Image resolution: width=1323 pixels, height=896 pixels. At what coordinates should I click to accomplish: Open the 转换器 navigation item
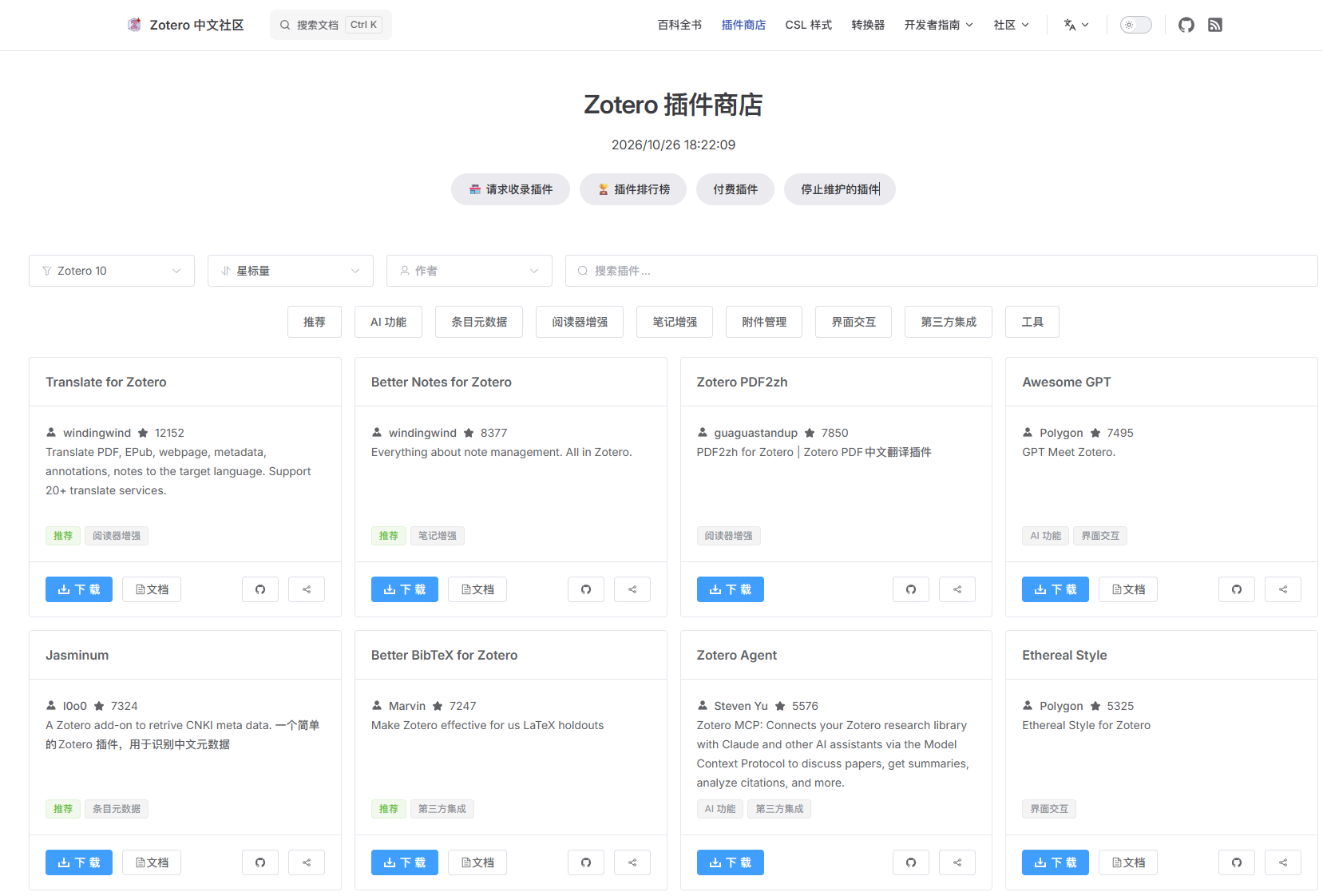click(x=868, y=25)
